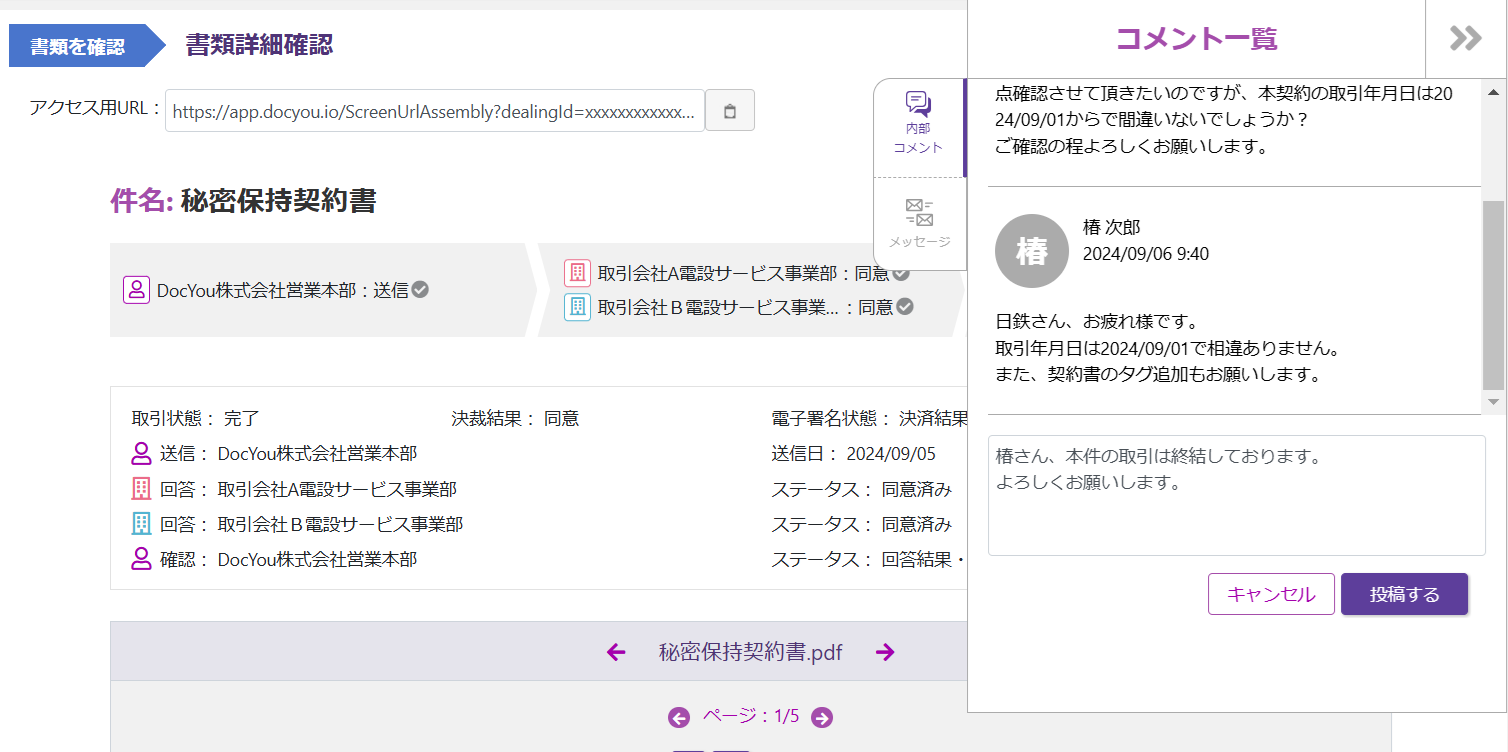This screenshot has height=752, width=1508.
Task: Go to the previous file arrow
Action: [616, 653]
